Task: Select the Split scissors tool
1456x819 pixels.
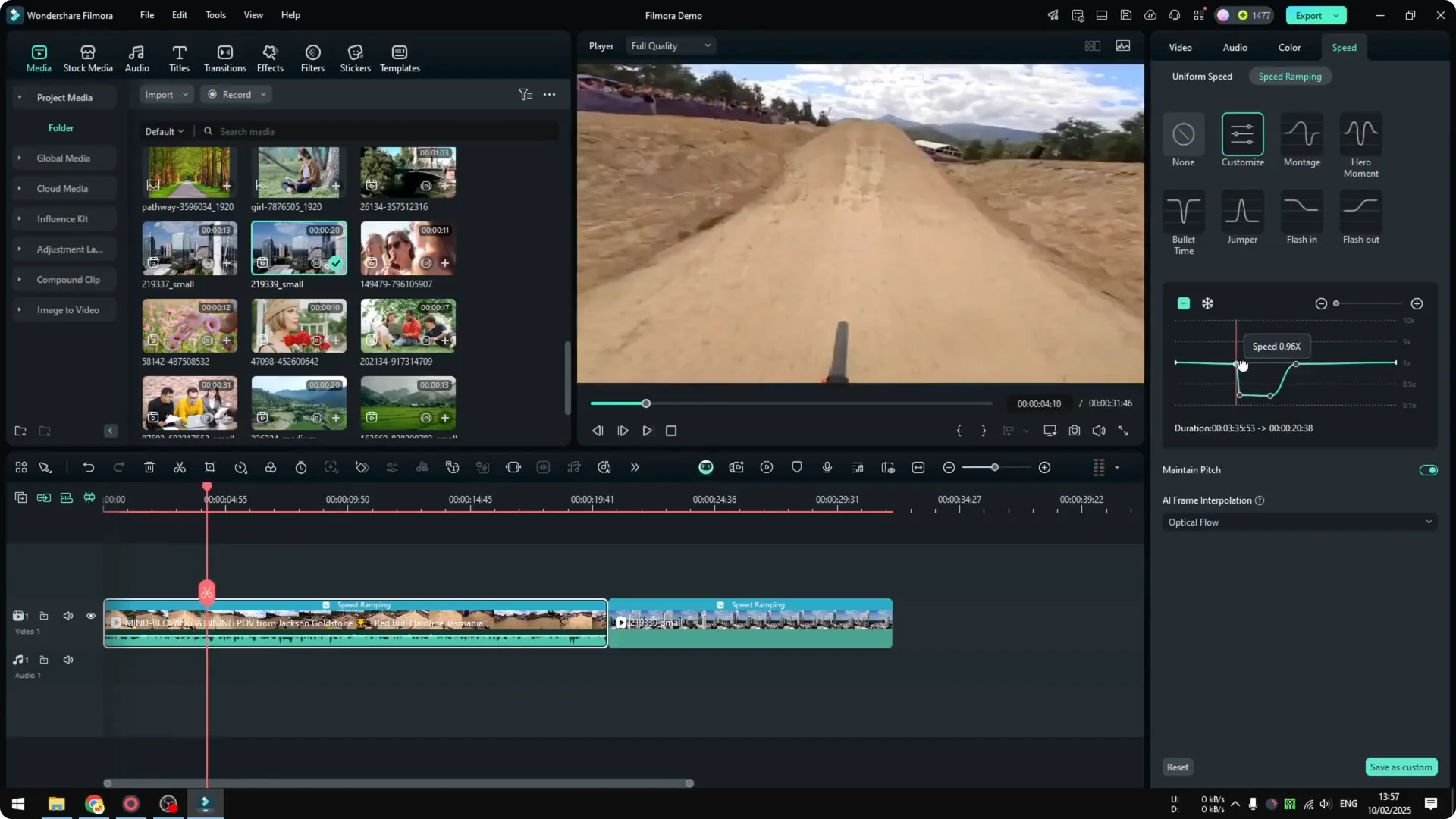Action: click(179, 467)
